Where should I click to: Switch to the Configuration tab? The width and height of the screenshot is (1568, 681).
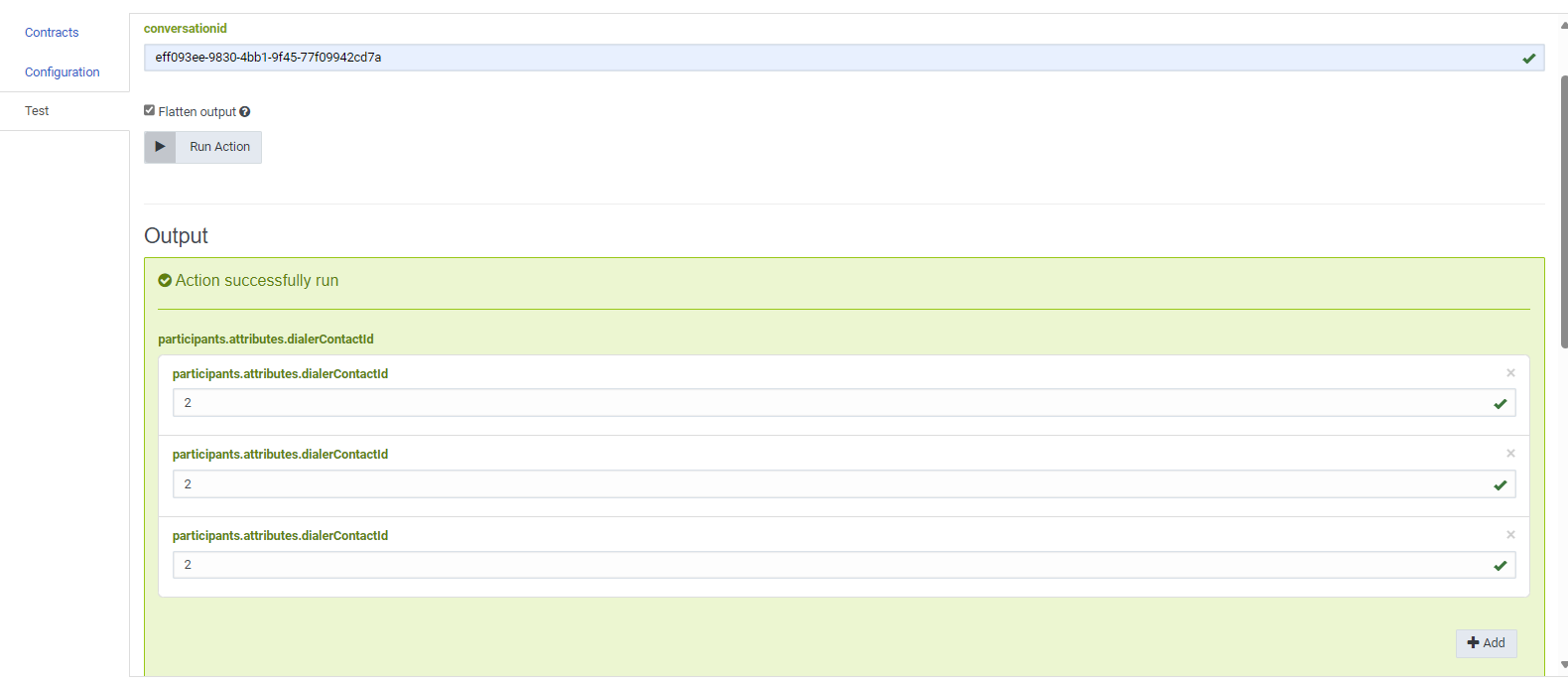pos(62,72)
